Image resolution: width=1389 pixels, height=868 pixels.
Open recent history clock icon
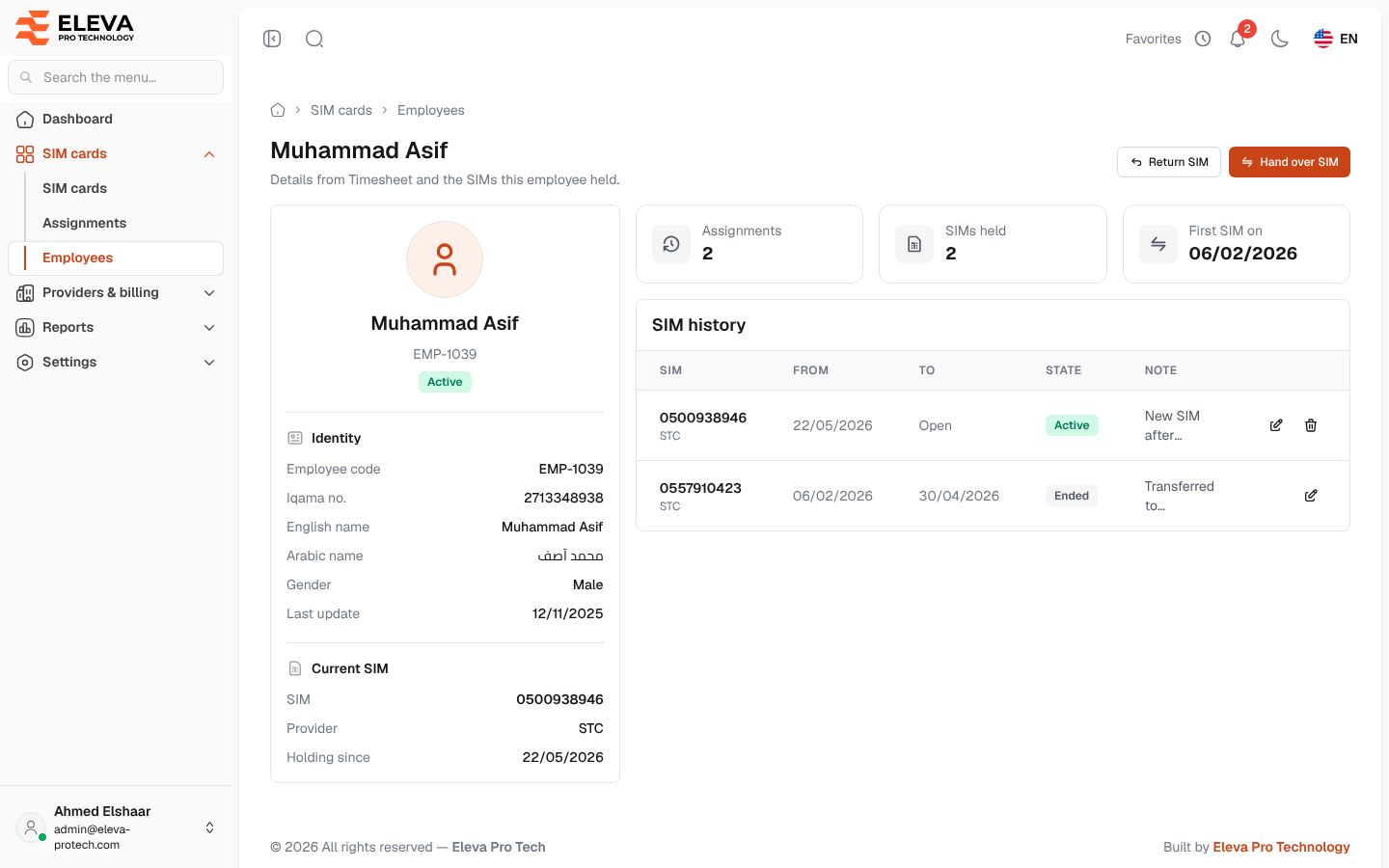[x=1203, y=39]
